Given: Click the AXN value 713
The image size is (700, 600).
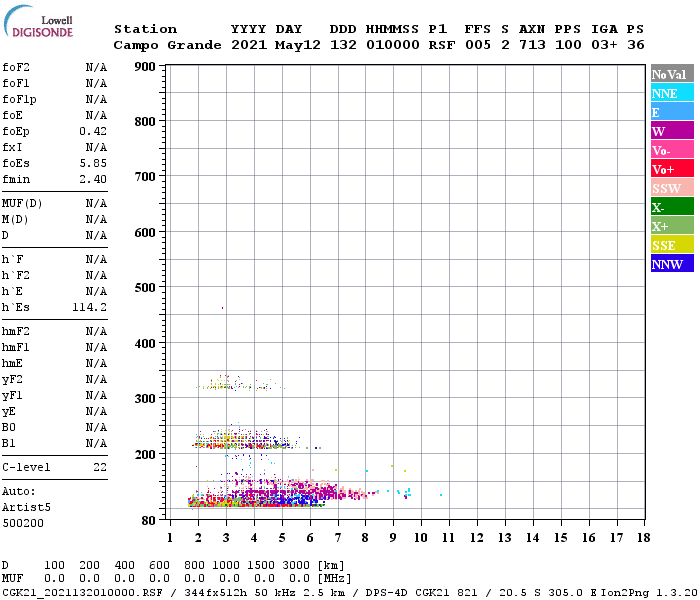Looking at the screenshot, I should click(532, 45).
